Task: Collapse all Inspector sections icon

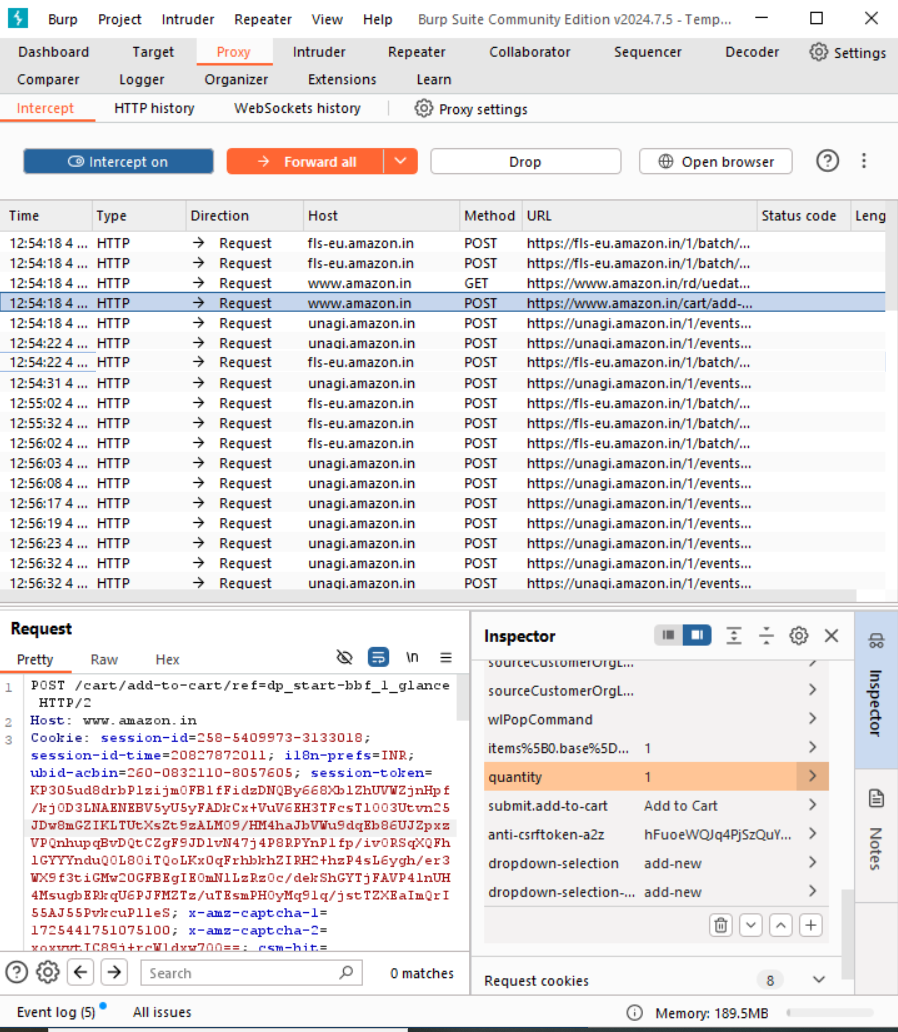Action: click(766, 635)
